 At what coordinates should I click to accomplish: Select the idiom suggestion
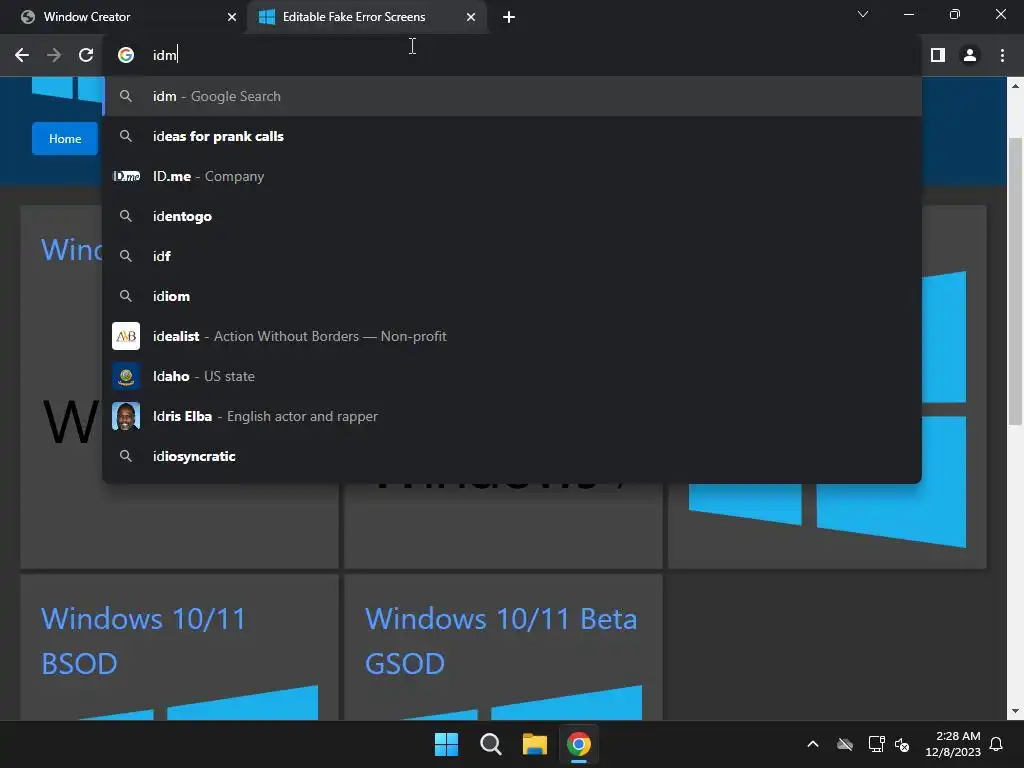pyautogui.click(x=512, y=296)
